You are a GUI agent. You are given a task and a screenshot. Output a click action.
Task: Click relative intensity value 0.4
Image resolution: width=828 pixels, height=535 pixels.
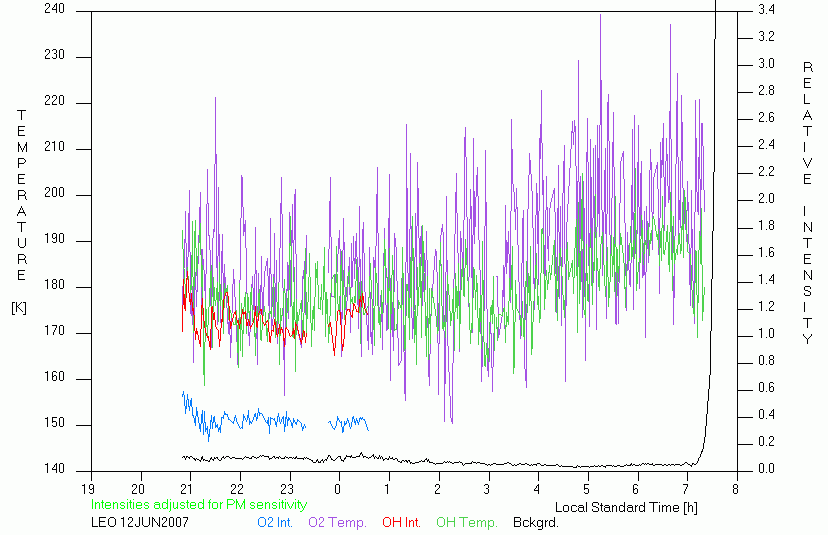pos(766,415)
